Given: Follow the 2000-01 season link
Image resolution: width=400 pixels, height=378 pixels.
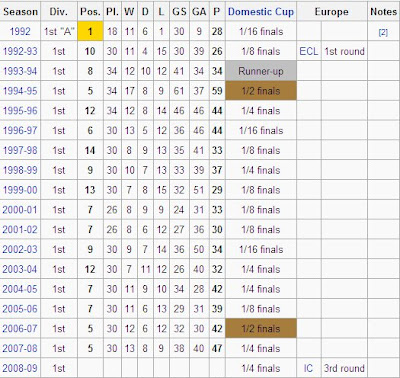Looking at the screenshot, I should tap(20, 210).
